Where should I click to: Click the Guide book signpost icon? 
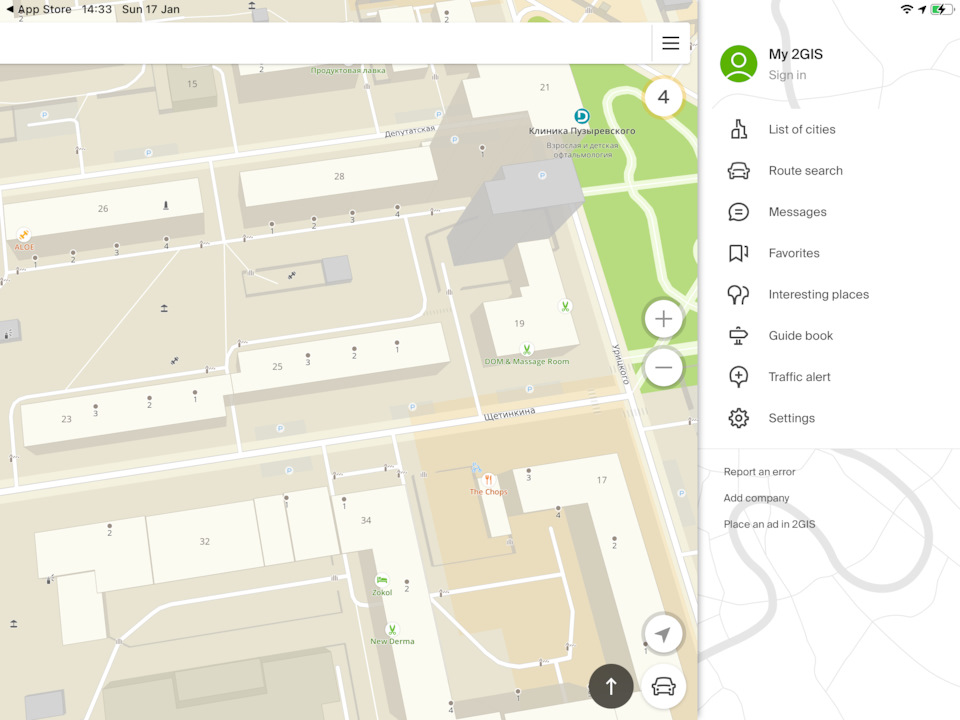pyautogui.click(x=738, y=336)
